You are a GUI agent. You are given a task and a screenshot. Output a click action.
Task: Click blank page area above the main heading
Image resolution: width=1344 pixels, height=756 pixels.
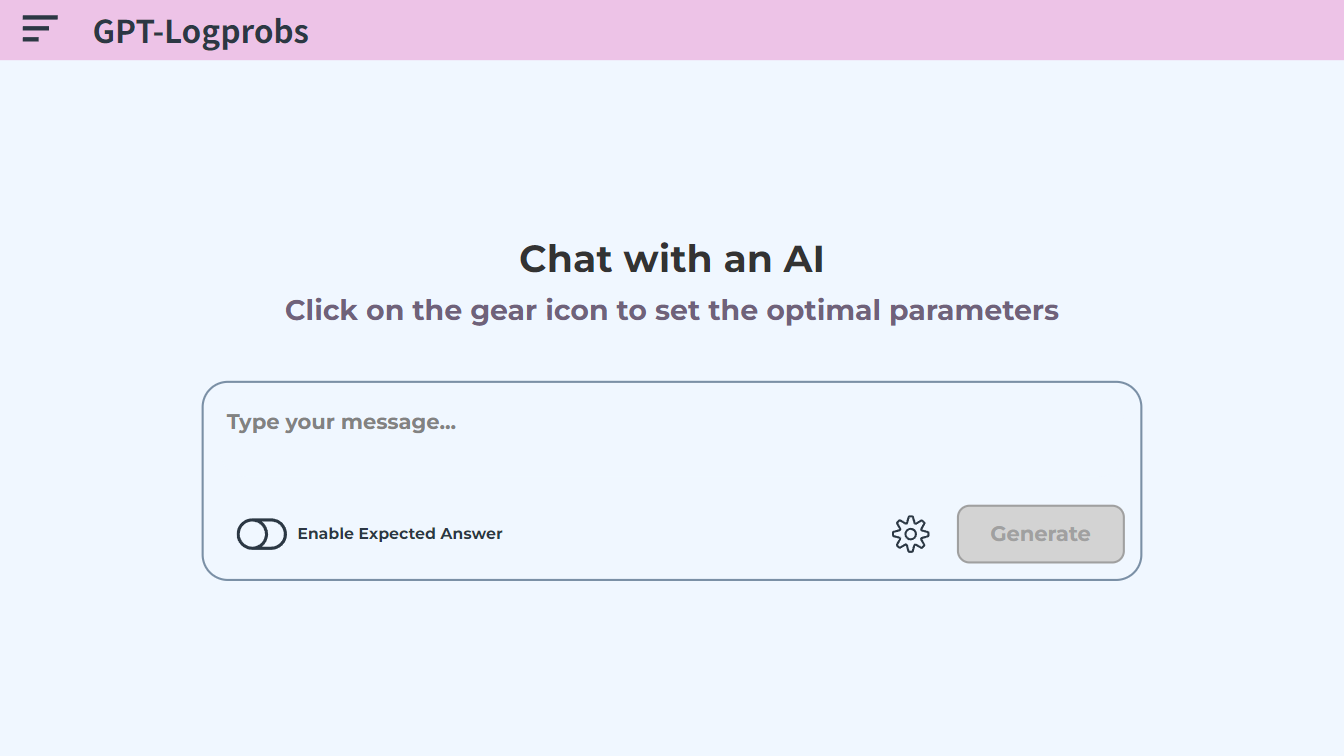click(671, 150)
